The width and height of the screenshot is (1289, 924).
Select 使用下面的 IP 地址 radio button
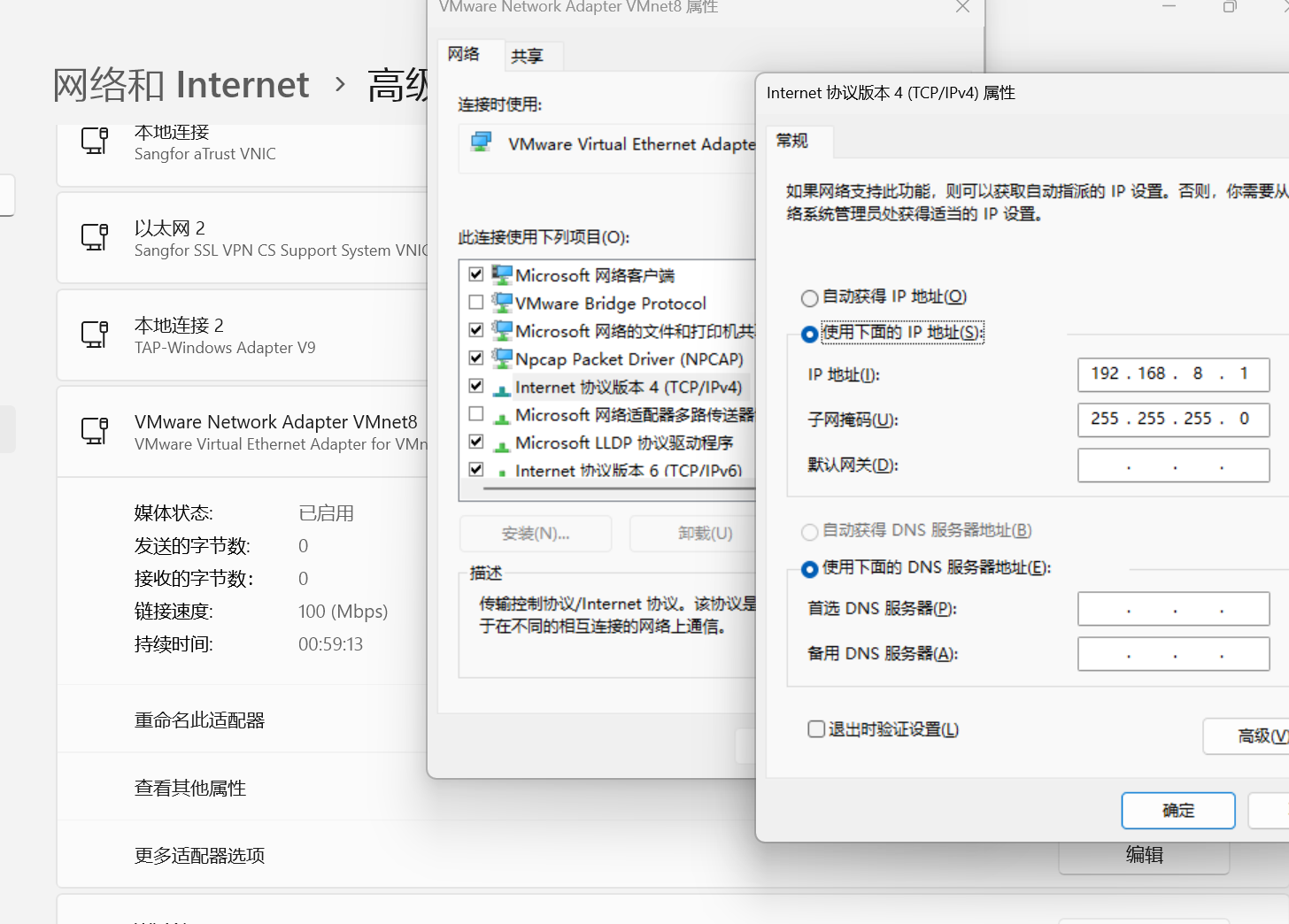[809, 334]
